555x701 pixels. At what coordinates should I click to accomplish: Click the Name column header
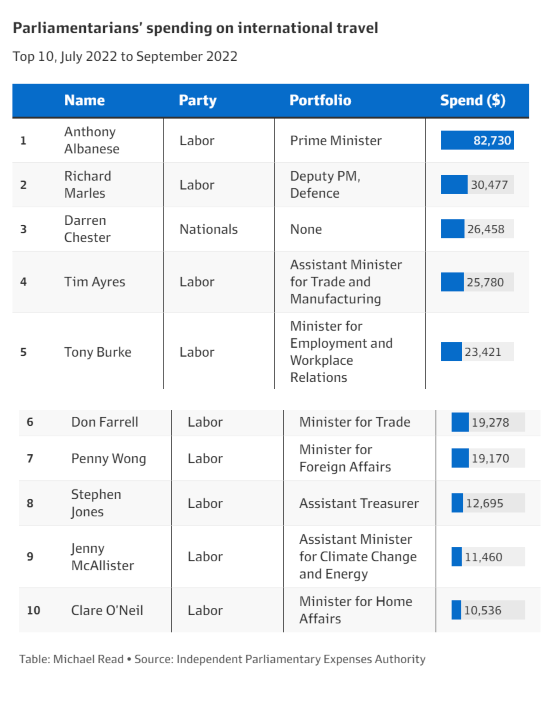[x=85, y=100]
